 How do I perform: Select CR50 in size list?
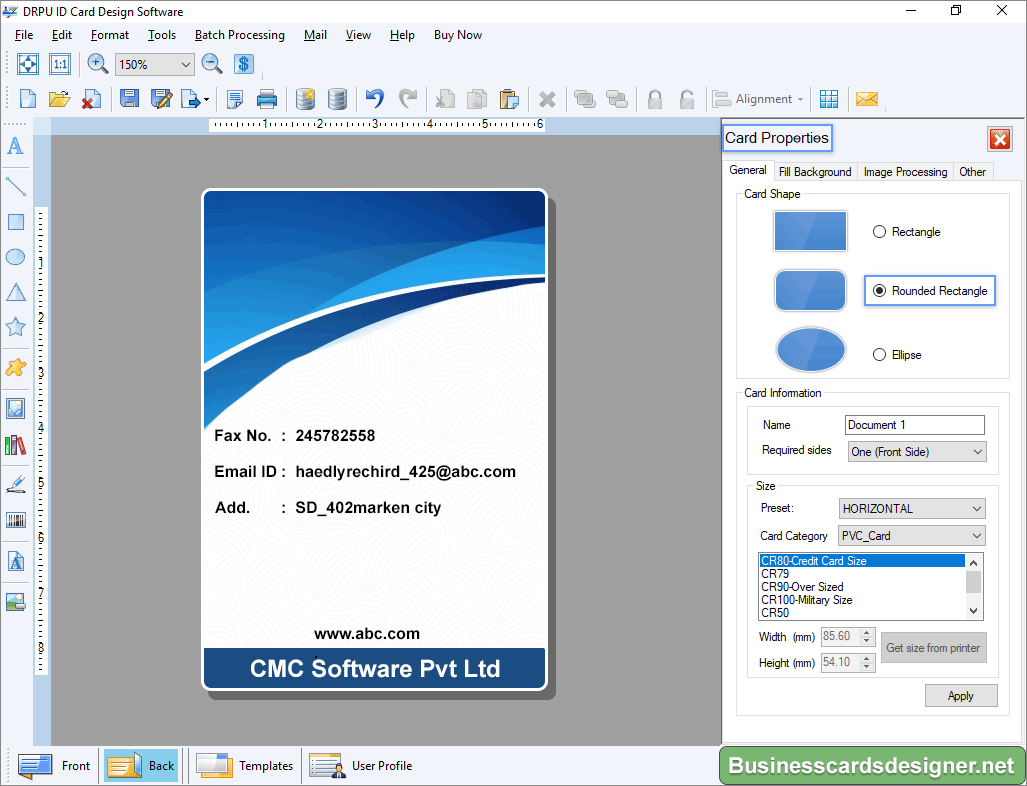tap(775, 613)
